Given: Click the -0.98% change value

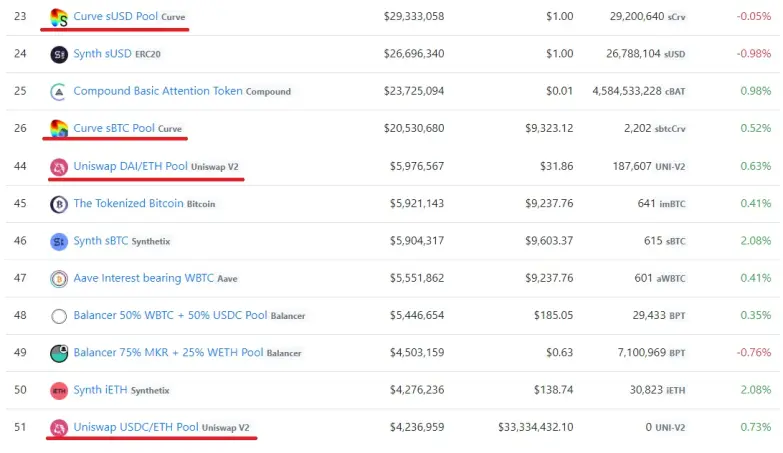Looking at the screenshot, I should tap(754, 53).
